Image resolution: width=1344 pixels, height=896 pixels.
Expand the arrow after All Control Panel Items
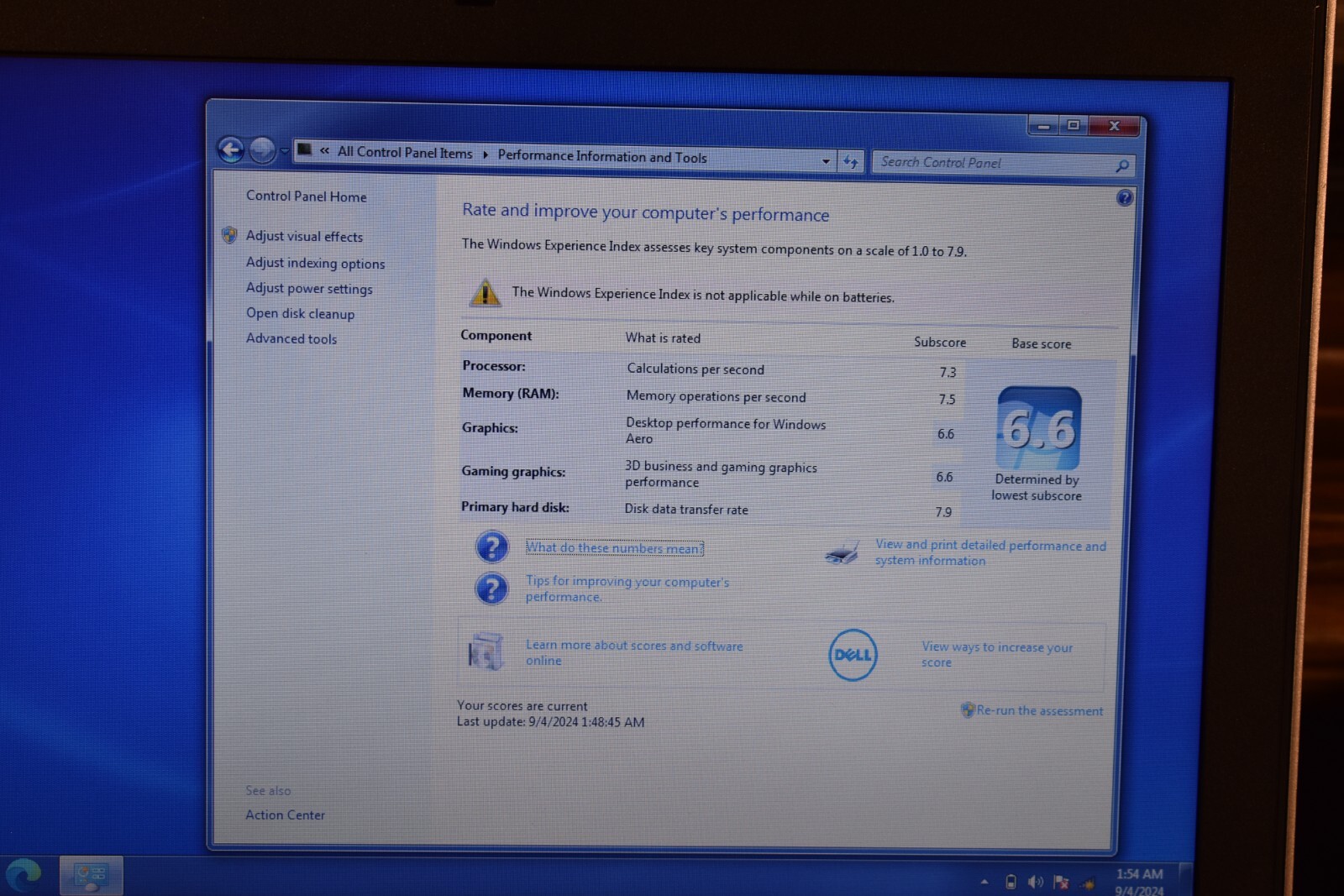486,155
